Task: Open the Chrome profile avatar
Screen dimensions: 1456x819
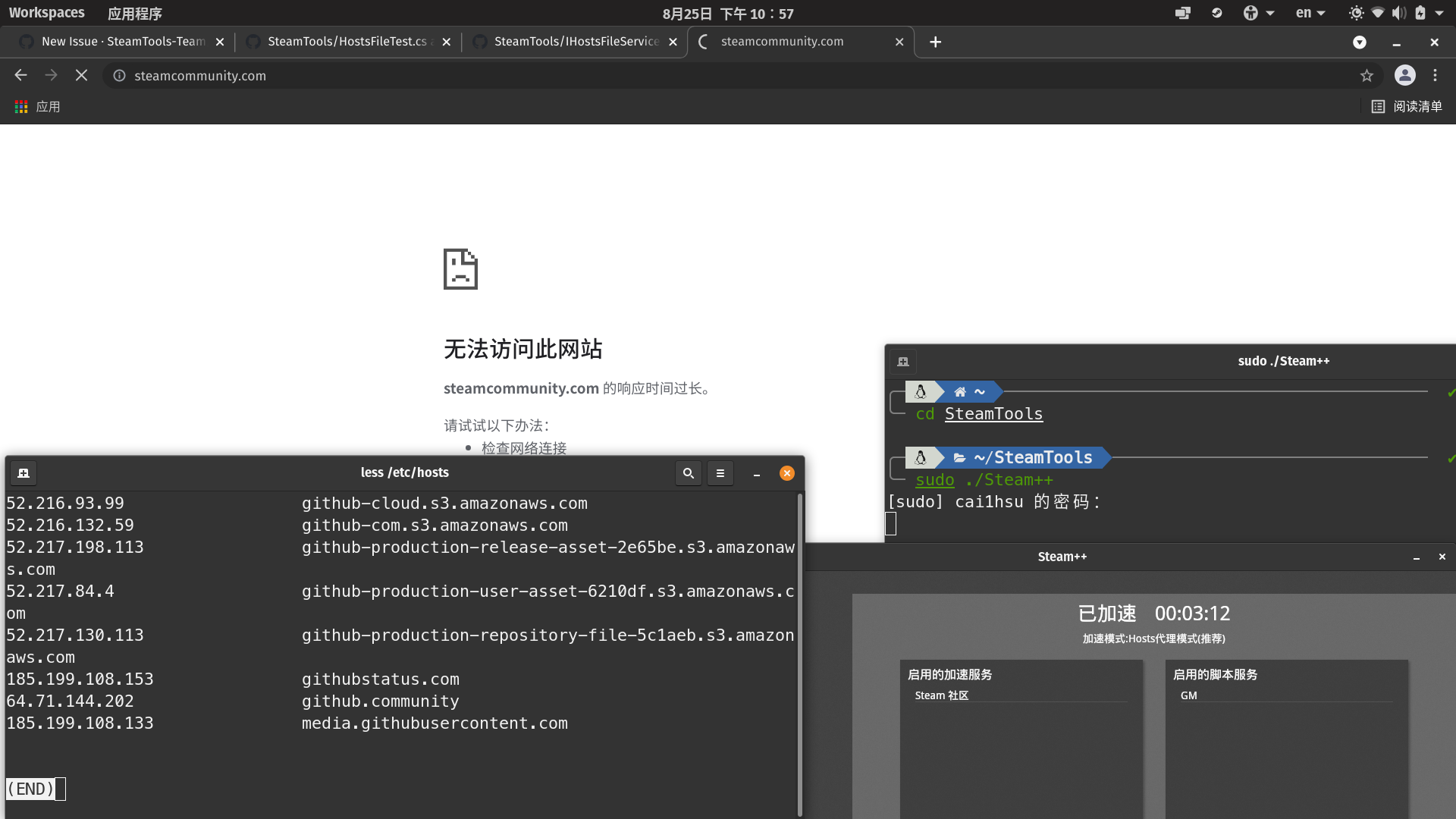Action: (x=1405, y=76)
